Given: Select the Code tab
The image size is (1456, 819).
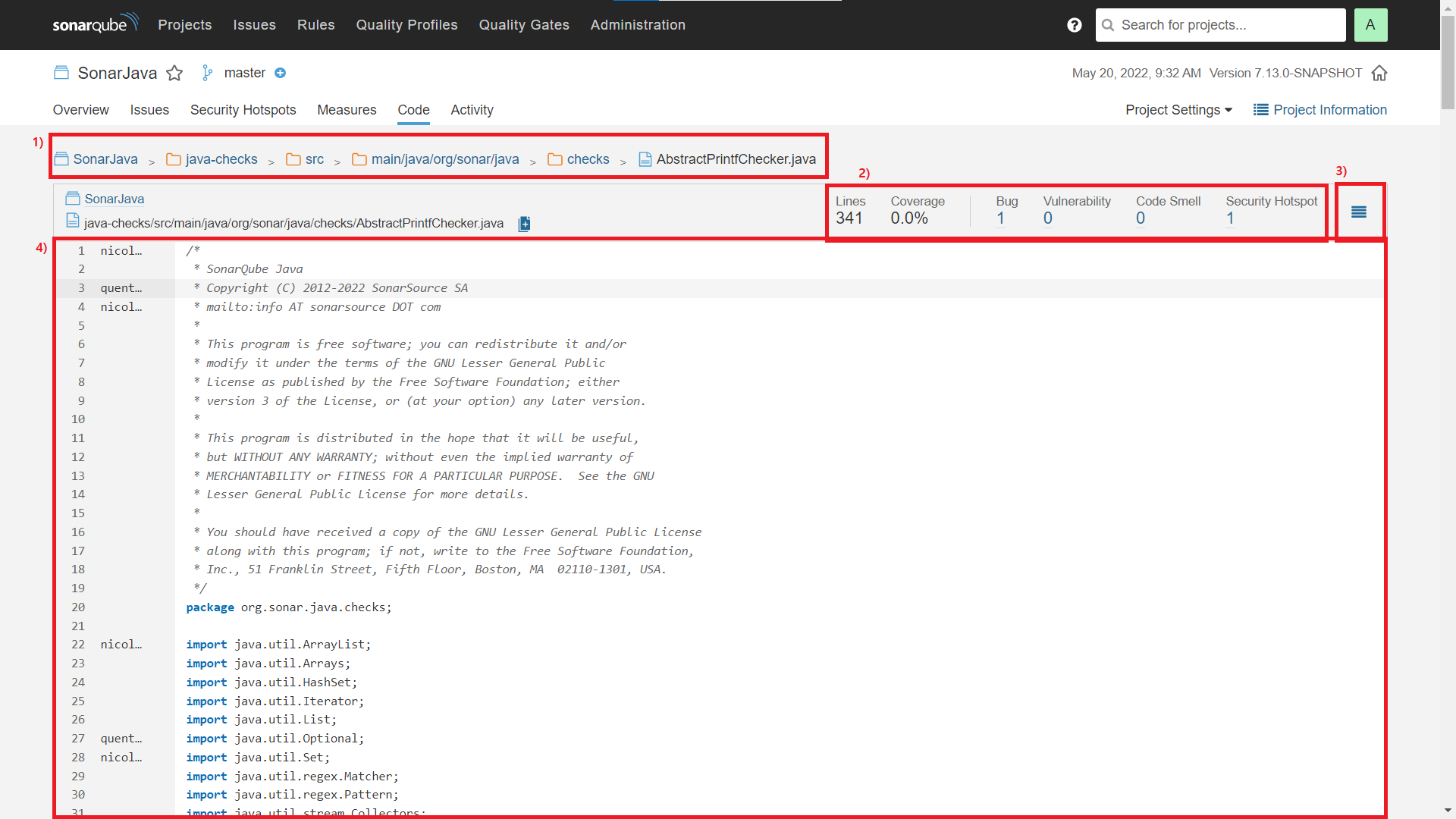Looking at the screenshot, I should click(413, 110).
